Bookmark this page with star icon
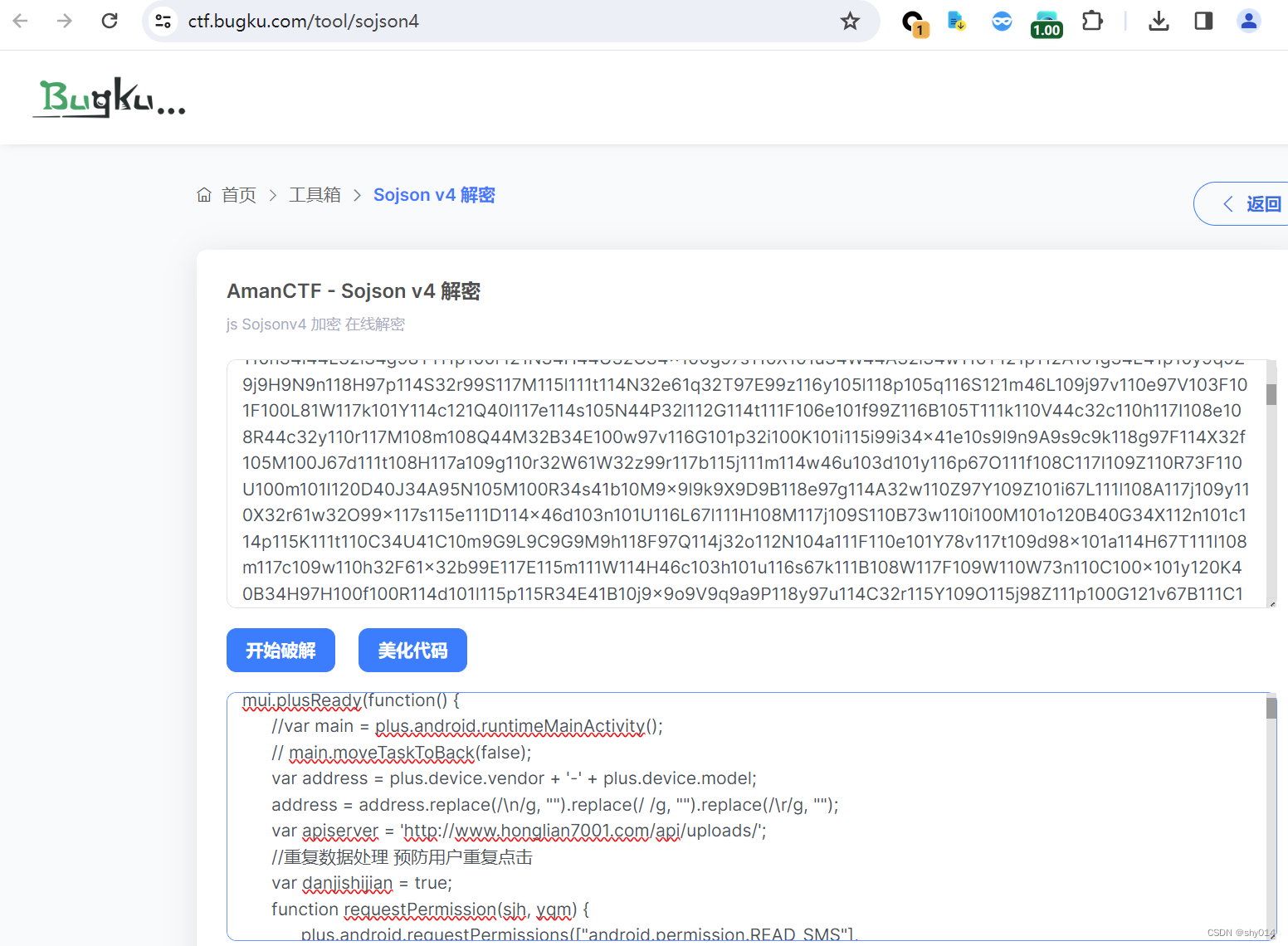 850,21
